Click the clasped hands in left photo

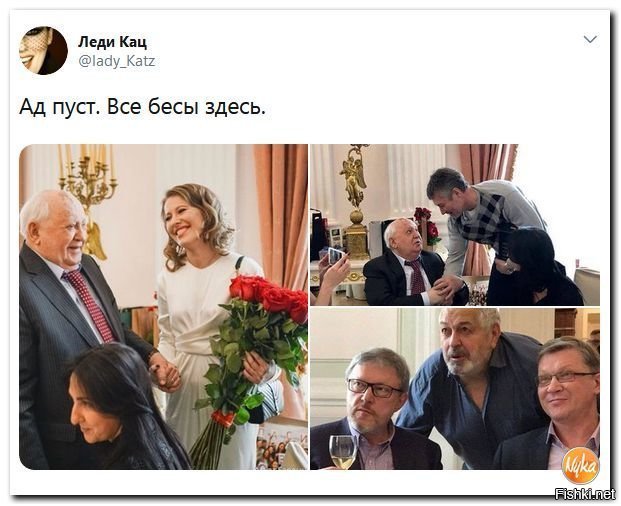click(165, 373)
